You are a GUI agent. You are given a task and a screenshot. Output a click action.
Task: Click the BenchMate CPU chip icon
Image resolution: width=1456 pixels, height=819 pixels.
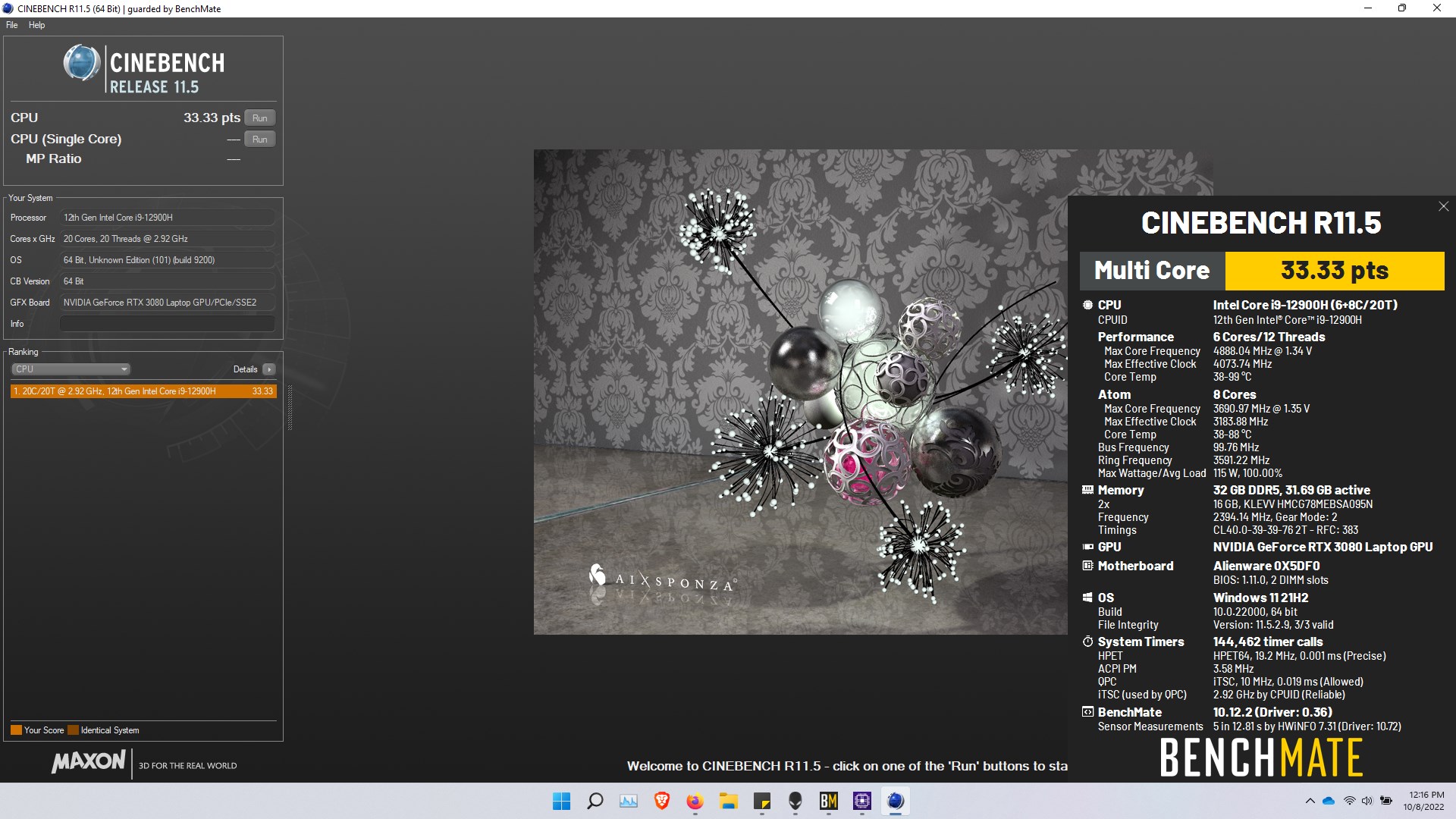click(1087, 305)
